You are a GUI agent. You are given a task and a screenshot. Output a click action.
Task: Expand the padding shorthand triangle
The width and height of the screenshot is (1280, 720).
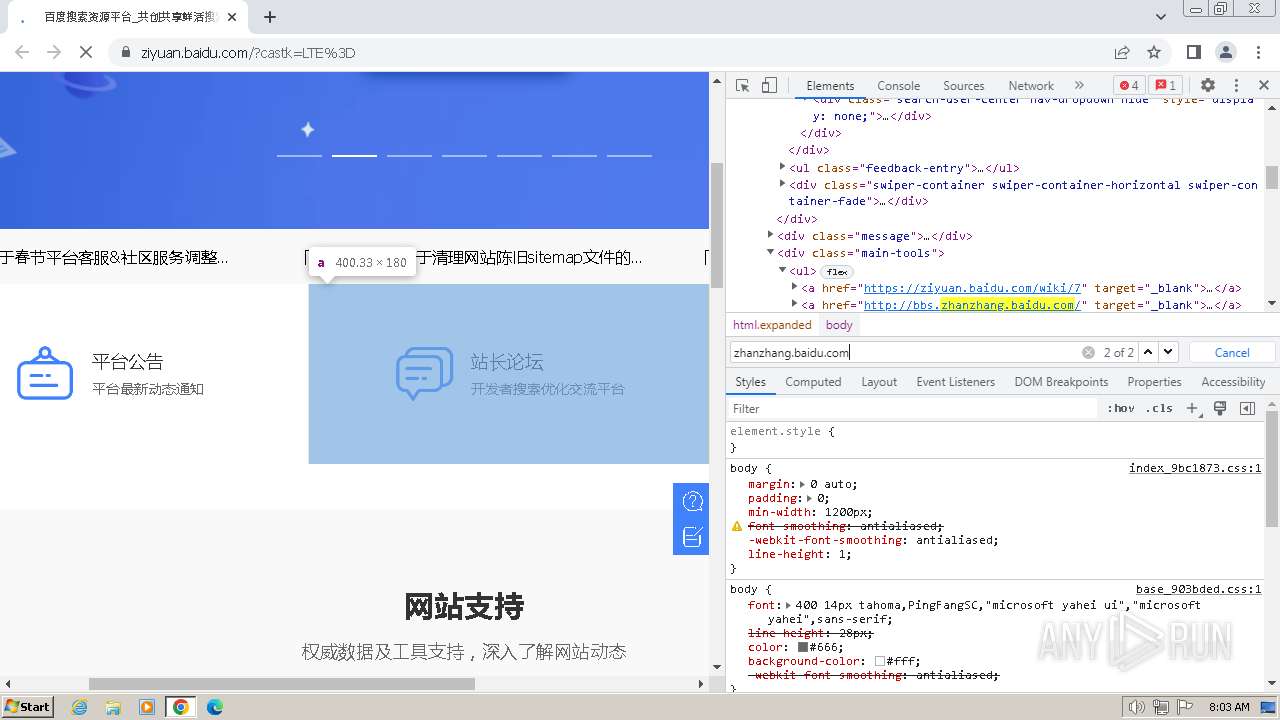(x=809, y=498)
